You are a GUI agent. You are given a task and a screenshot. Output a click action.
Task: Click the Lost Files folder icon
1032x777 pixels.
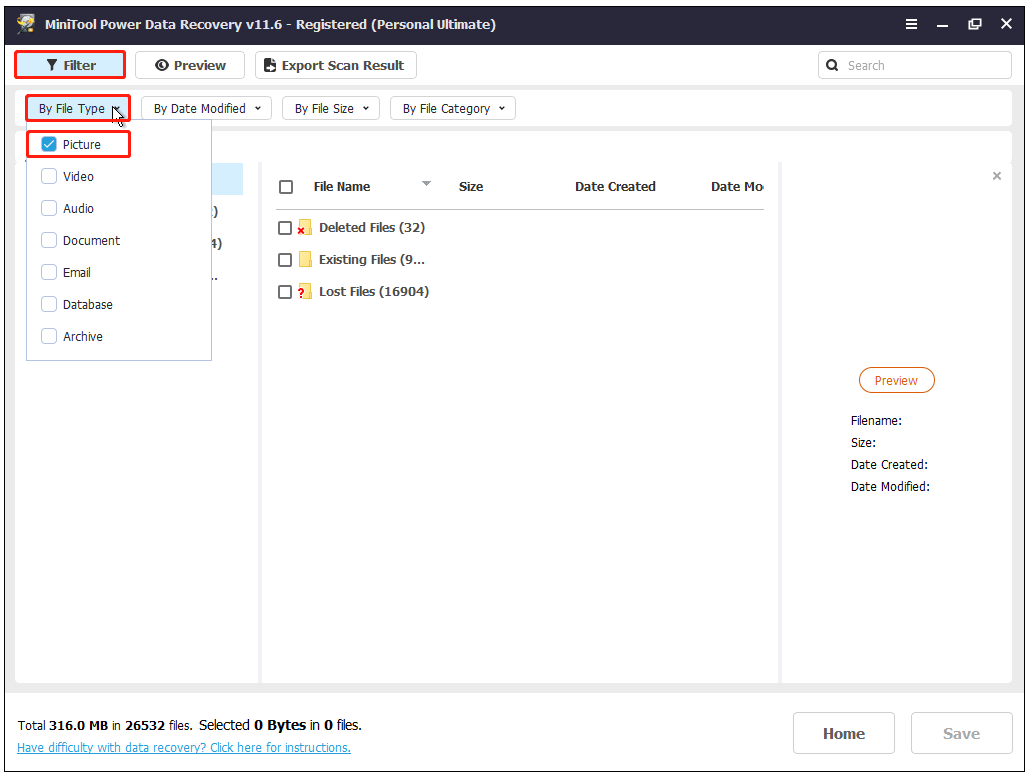(x=304, y=291)
